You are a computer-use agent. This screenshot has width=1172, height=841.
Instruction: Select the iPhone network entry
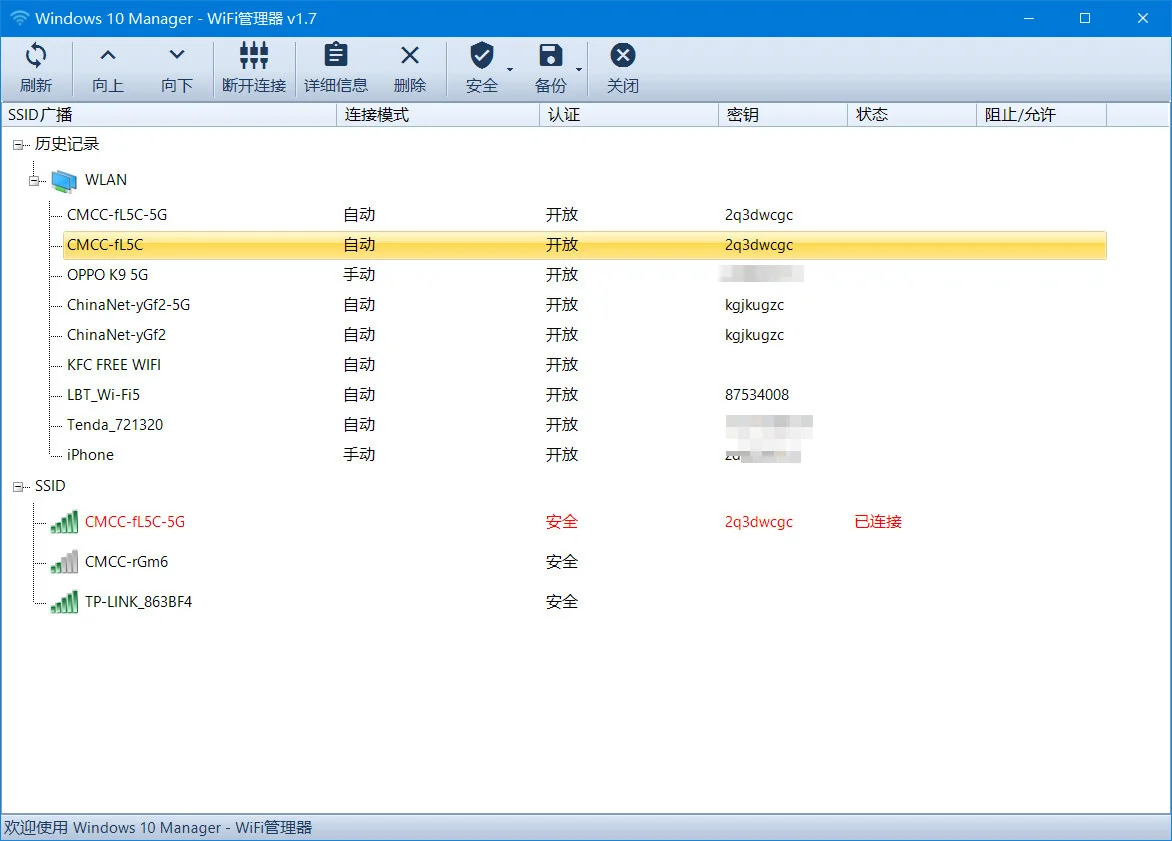[x=90, y=454]
